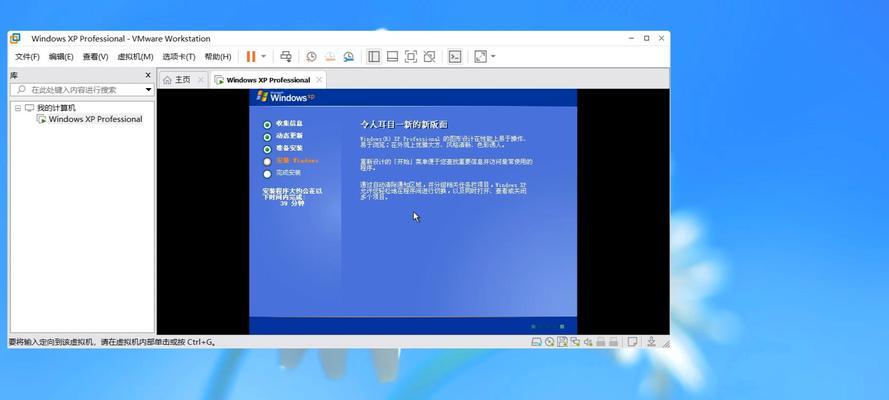This screenshot has height=400, width=889.
Task: Click the 令人耳目一新的新版面 heading
Action: (404, 124)
